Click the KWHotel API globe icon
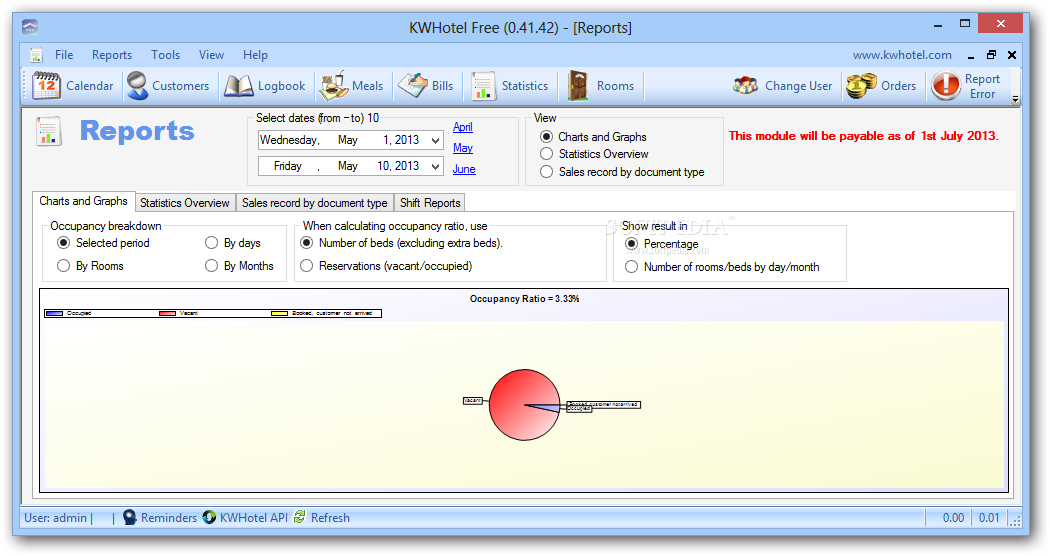This screenshot has height=556, width=1050. click(210, 517)
